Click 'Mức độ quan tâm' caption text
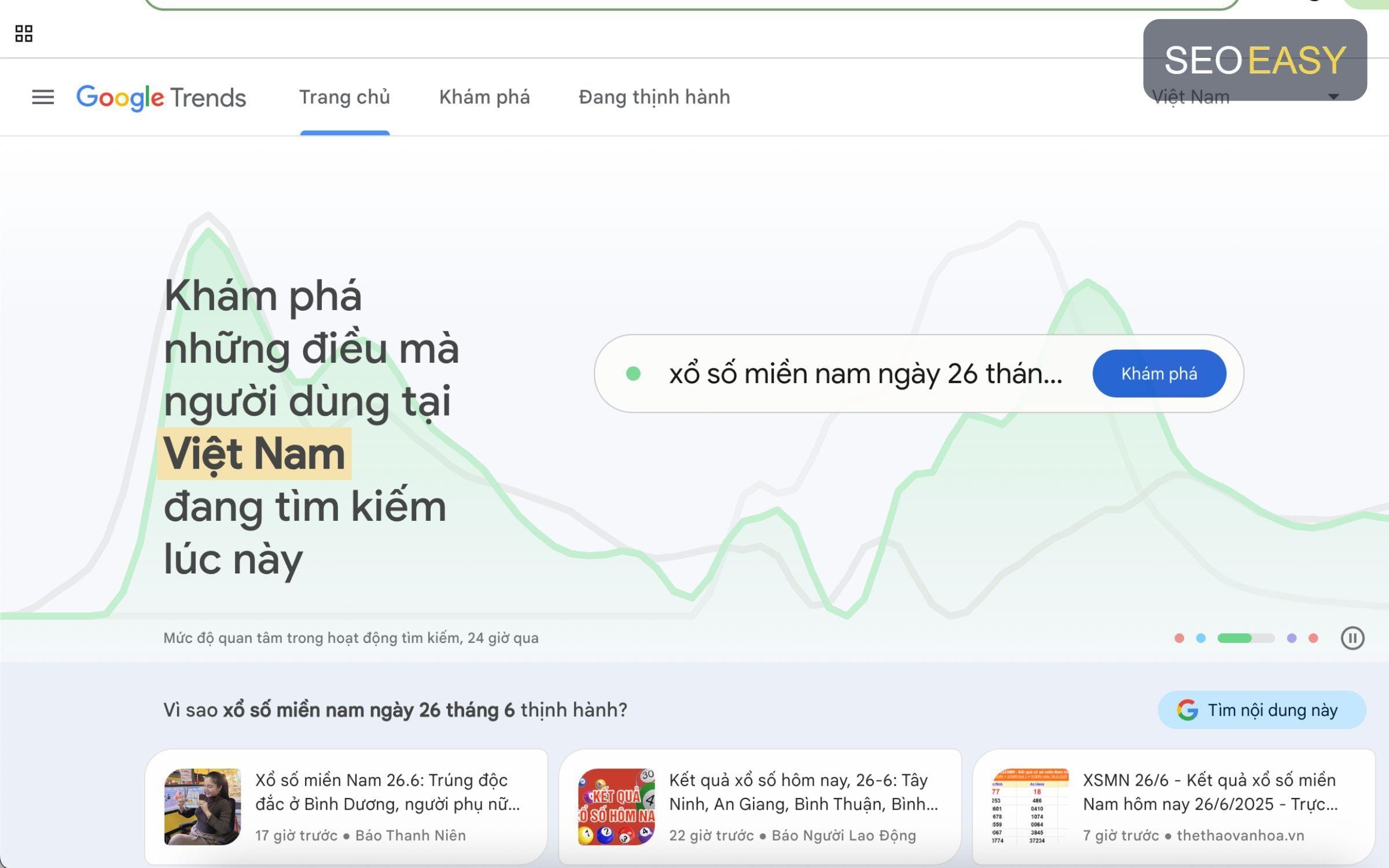Viewport: 1389px width, 868px height. [x=351, y=638]
